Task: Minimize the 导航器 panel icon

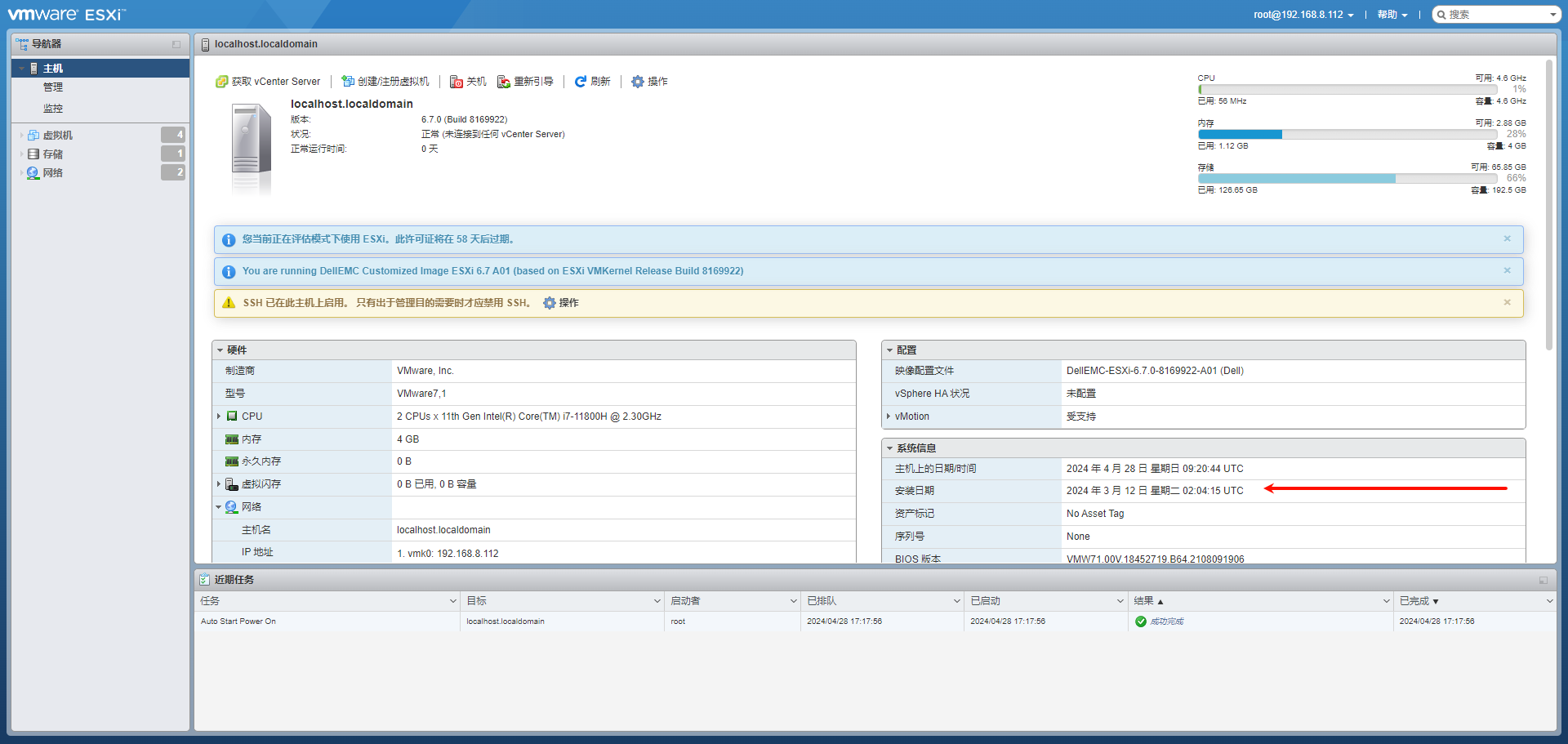Action: (176, 44)
